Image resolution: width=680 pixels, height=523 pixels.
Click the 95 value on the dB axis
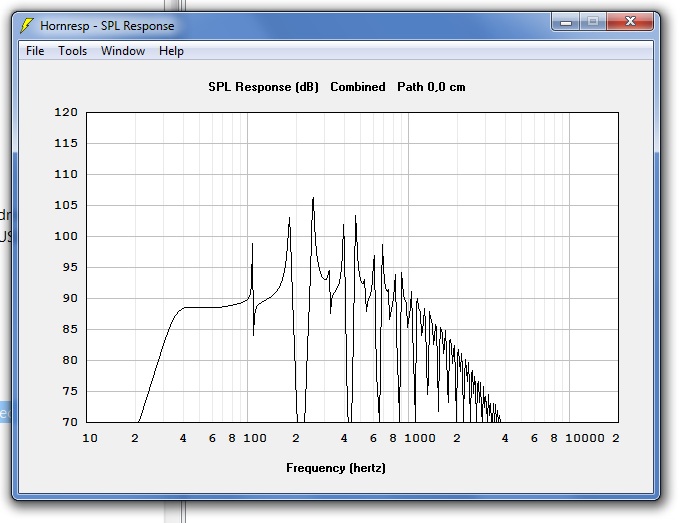(x=70, y=267)
